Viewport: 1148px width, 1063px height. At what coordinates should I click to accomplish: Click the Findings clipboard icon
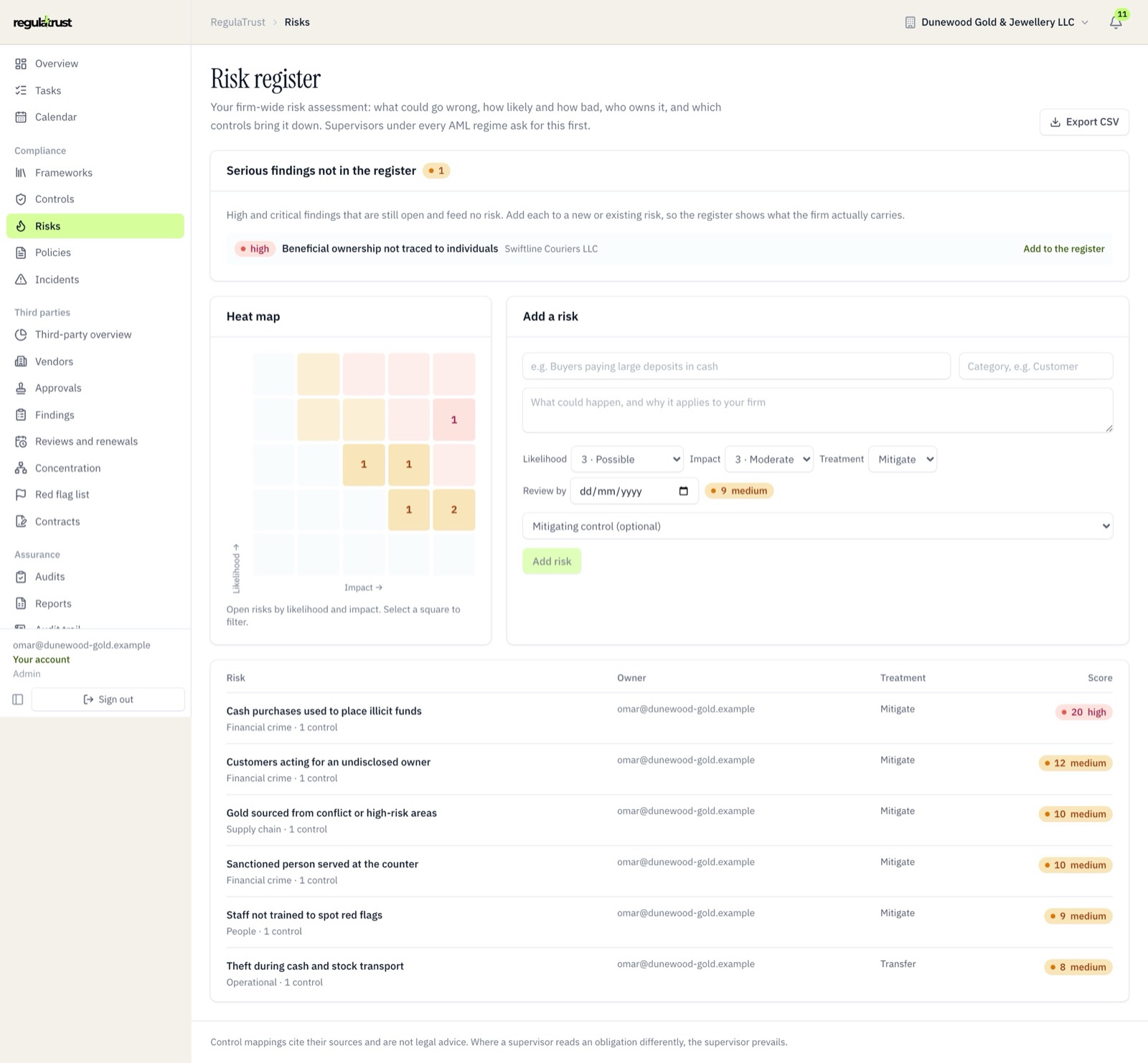point(21,415)
